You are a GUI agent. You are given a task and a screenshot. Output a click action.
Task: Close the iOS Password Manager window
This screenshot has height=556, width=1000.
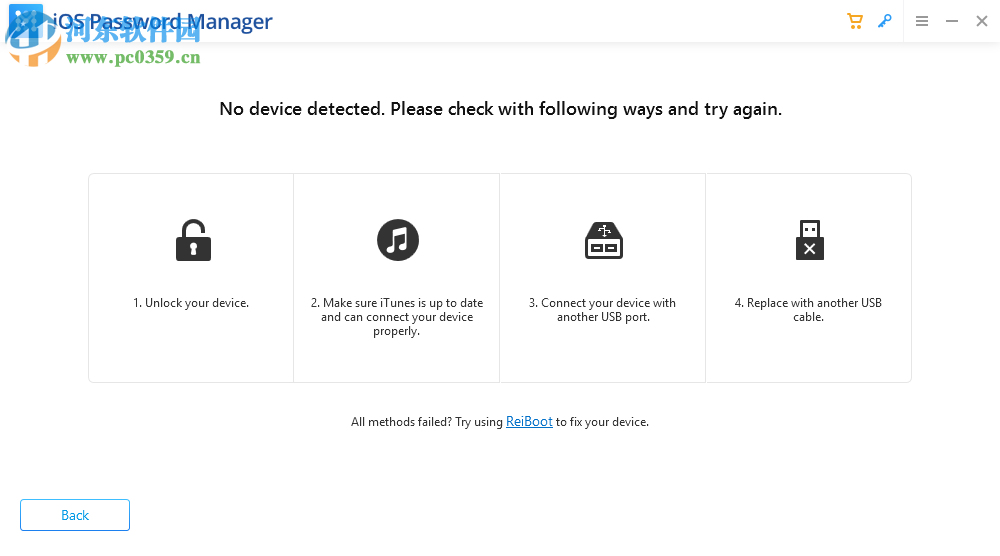coord(982,21)
